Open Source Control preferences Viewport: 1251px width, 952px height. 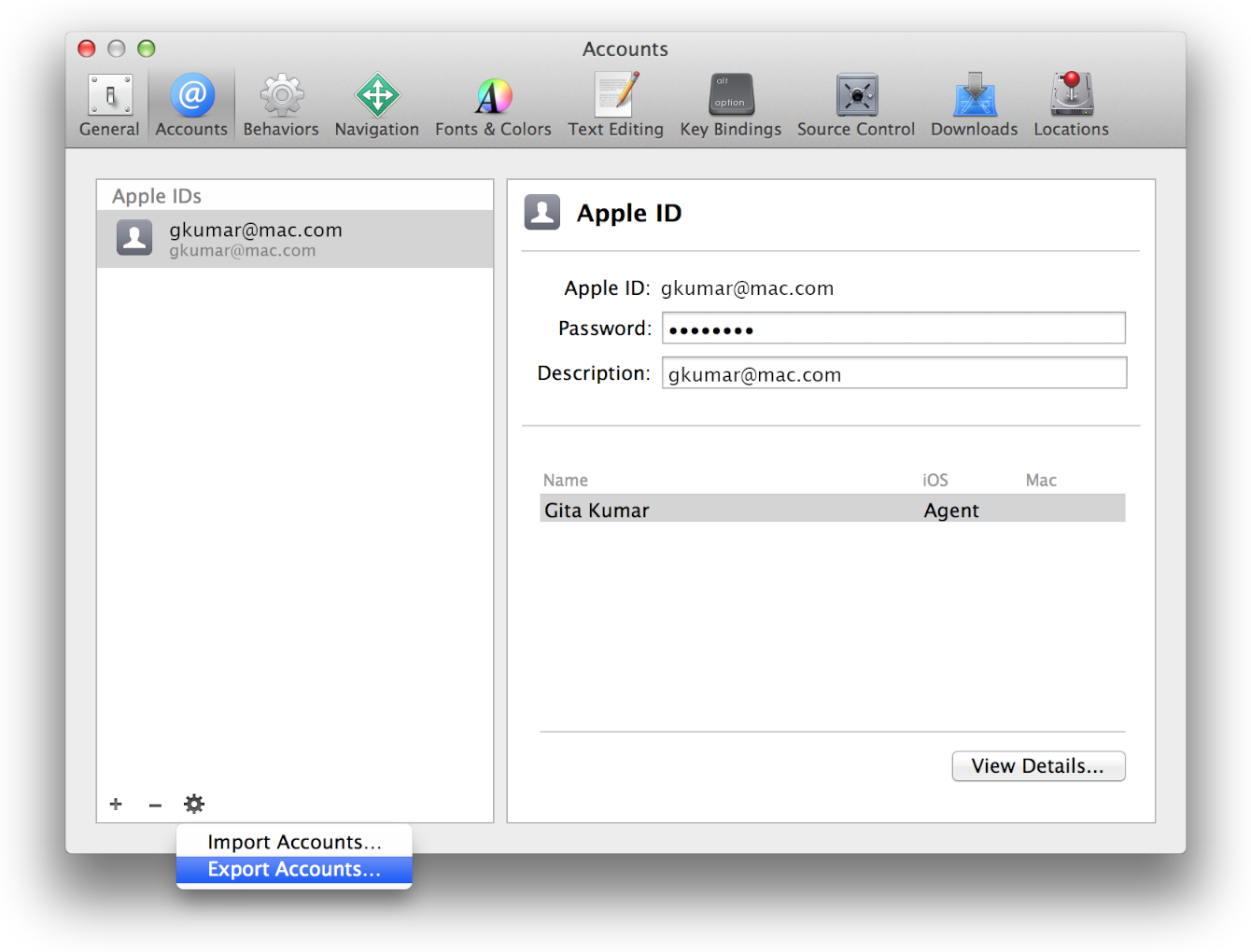(856, 105)
